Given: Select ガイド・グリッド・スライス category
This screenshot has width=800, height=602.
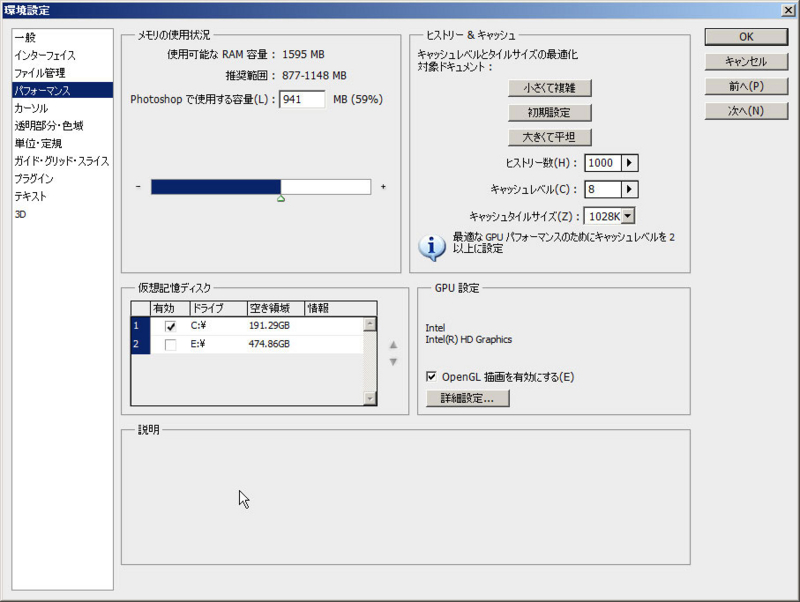Looking at the screenshot, I should [x=62, y=161].
